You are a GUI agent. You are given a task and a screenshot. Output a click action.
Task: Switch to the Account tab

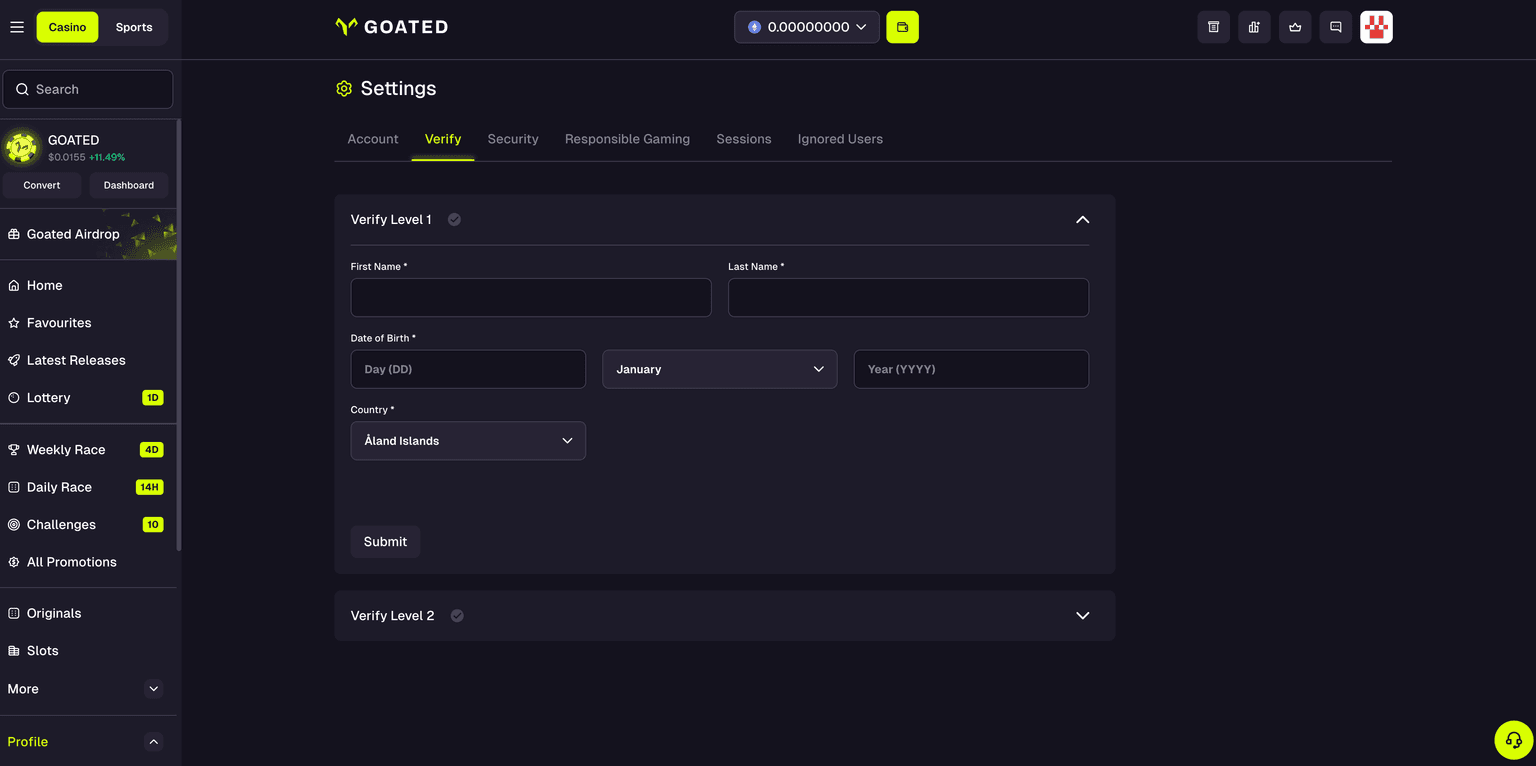373,139
